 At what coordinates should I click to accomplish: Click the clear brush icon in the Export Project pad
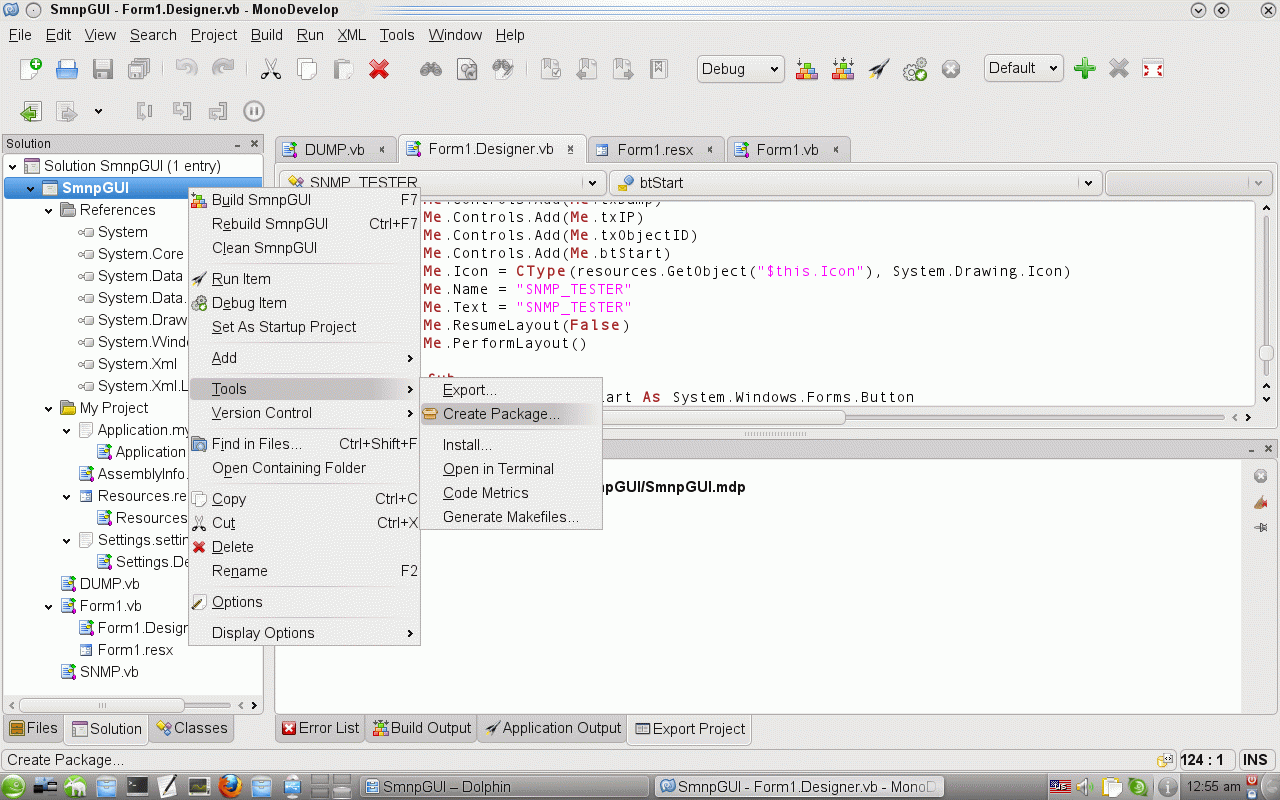pyautogui.click(x=1261, y=502)
